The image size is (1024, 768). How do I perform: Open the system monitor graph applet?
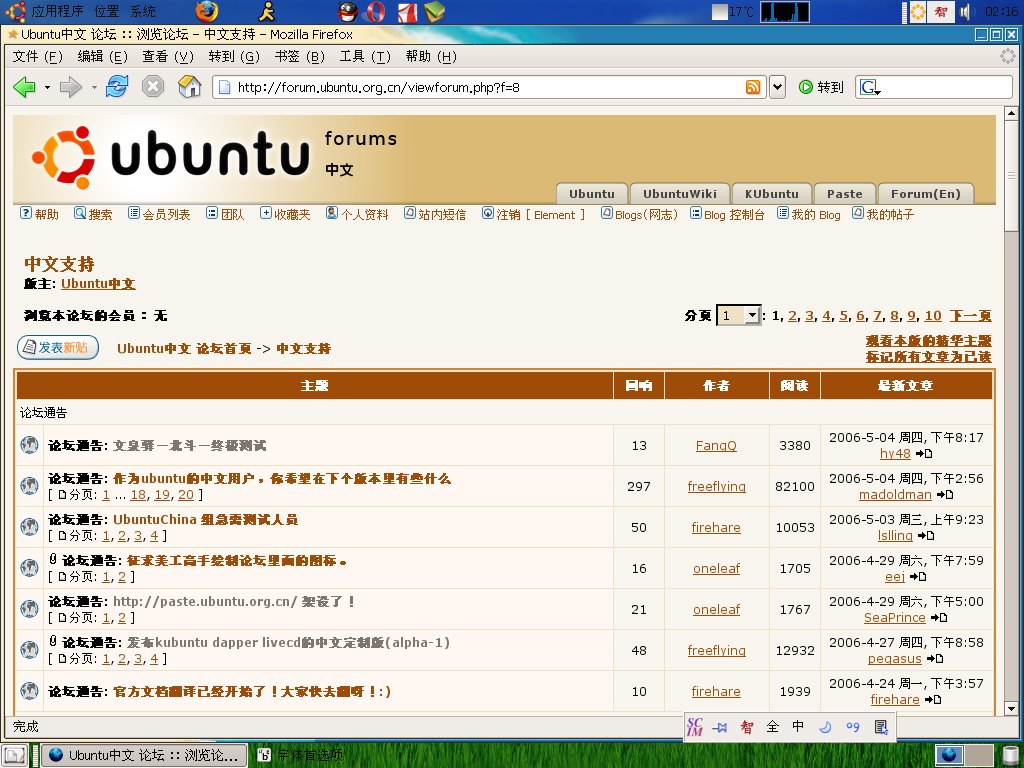coord(785,12)
